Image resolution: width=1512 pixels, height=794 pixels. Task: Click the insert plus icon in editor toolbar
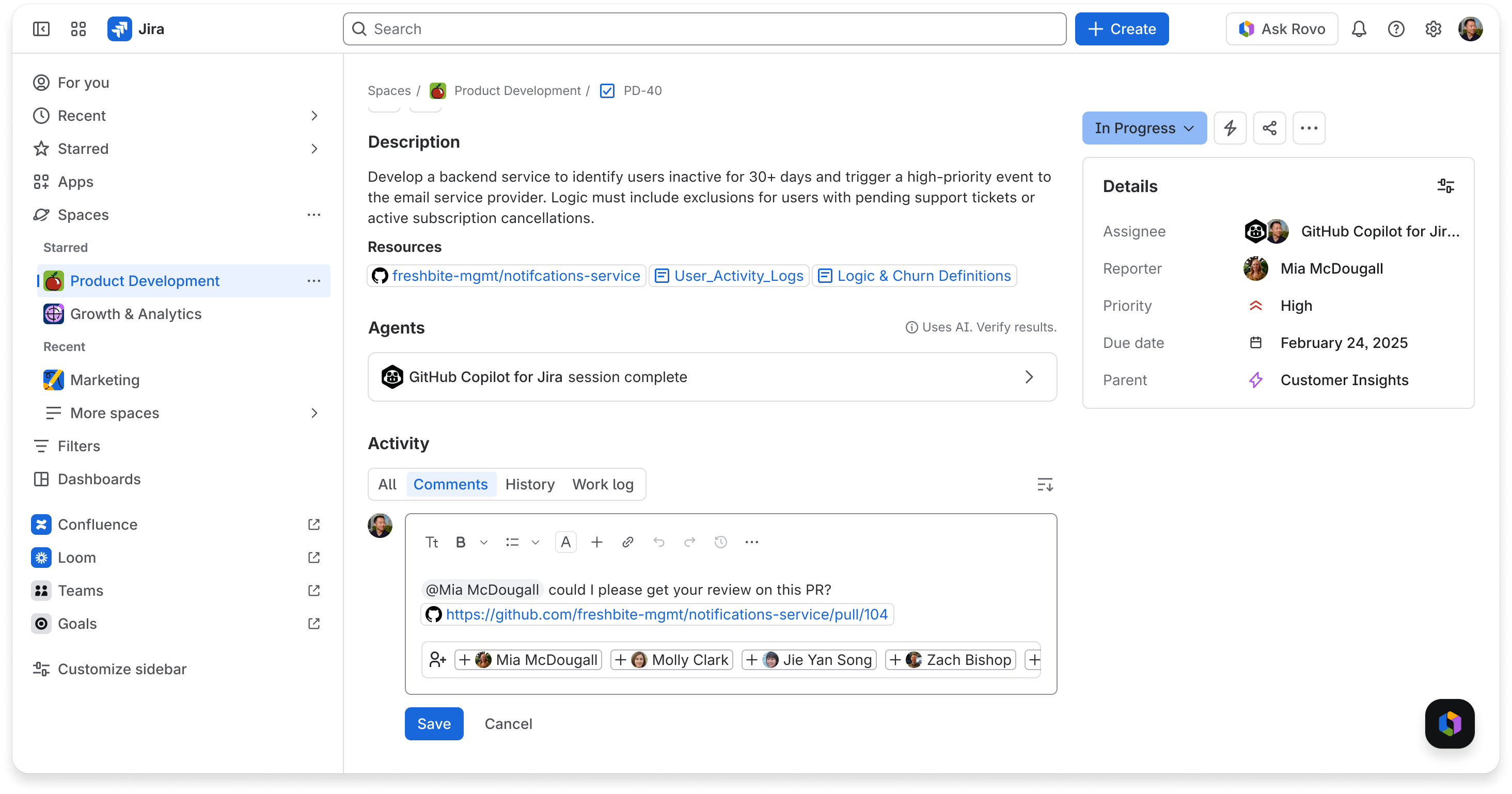point(596,542)
